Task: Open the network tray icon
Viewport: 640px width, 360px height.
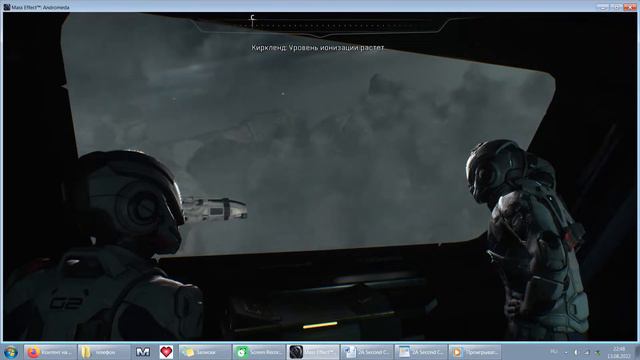Action: (587, 352)
